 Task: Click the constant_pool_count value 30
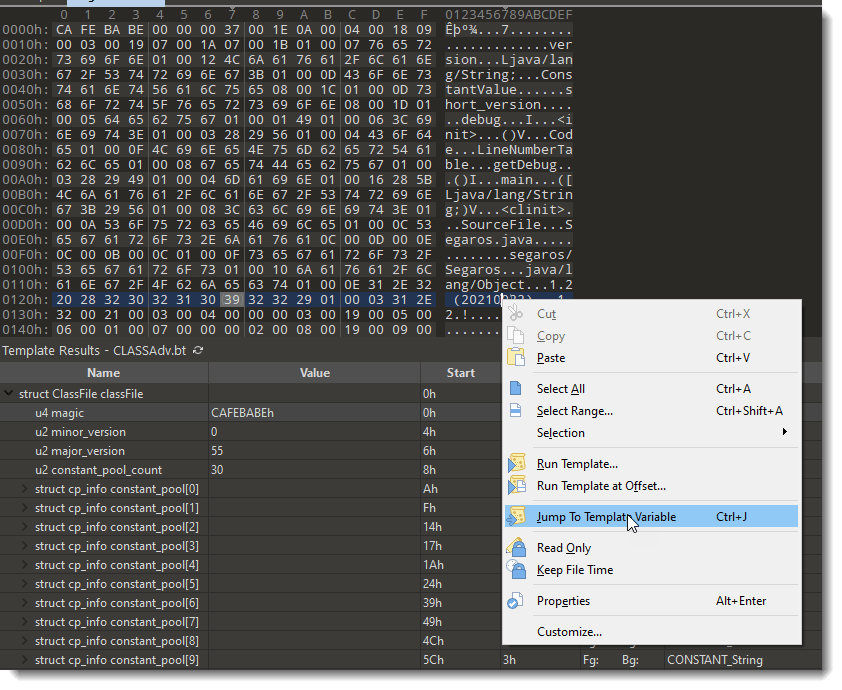(x=315, y=470)
